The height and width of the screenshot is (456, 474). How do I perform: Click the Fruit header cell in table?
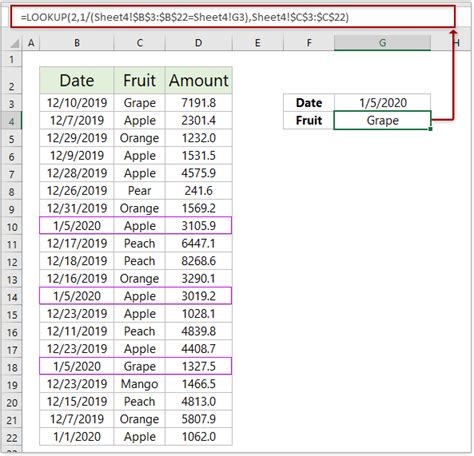[x=139, y=80]
